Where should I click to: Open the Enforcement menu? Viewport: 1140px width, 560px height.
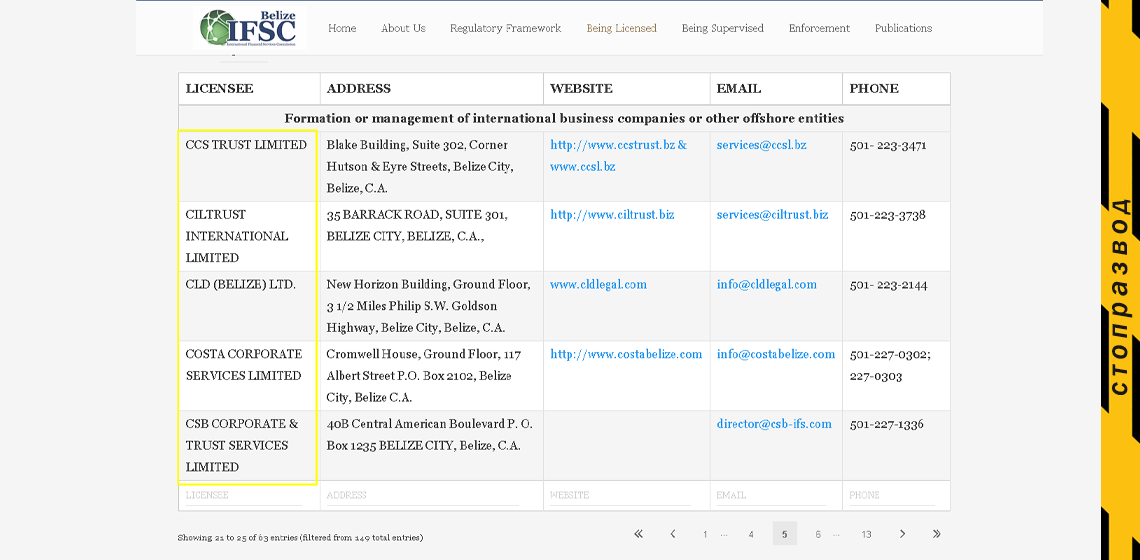[x=819, y=28]
